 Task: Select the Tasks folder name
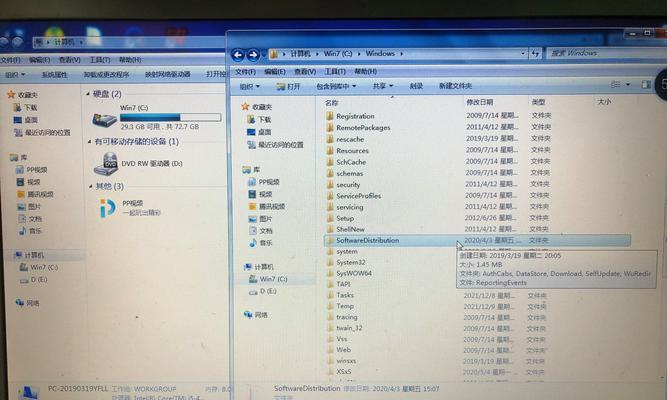coord(345,295)
